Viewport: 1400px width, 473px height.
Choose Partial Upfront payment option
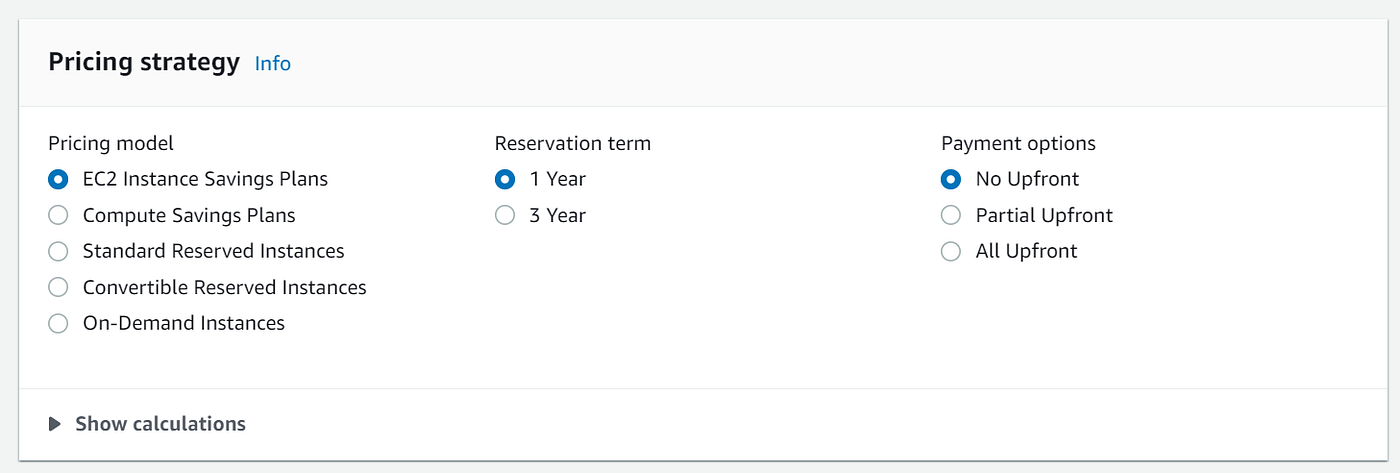[951, 216]
